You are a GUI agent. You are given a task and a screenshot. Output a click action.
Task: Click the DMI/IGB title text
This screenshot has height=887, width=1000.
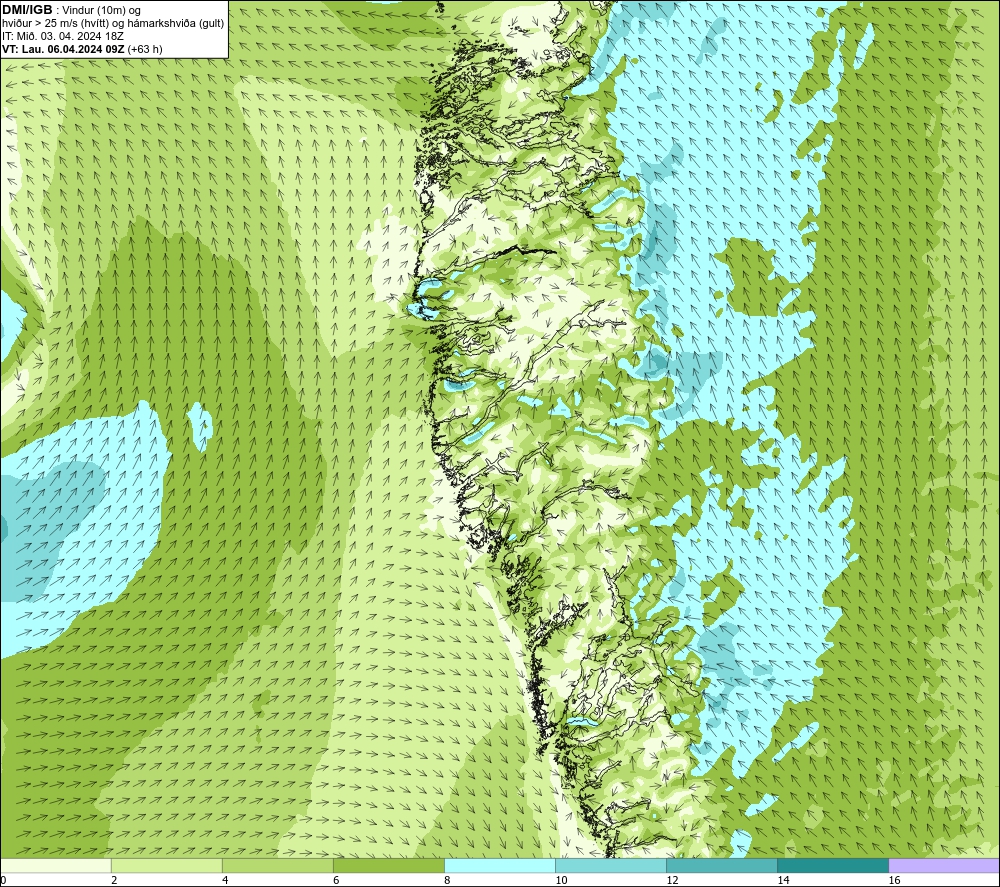coord(27,10)
